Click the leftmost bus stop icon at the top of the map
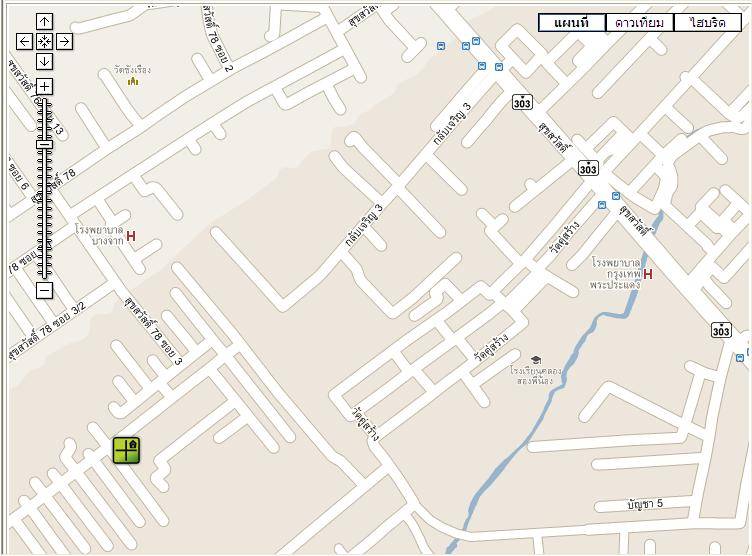752x556 pixels. pos(441,46)
